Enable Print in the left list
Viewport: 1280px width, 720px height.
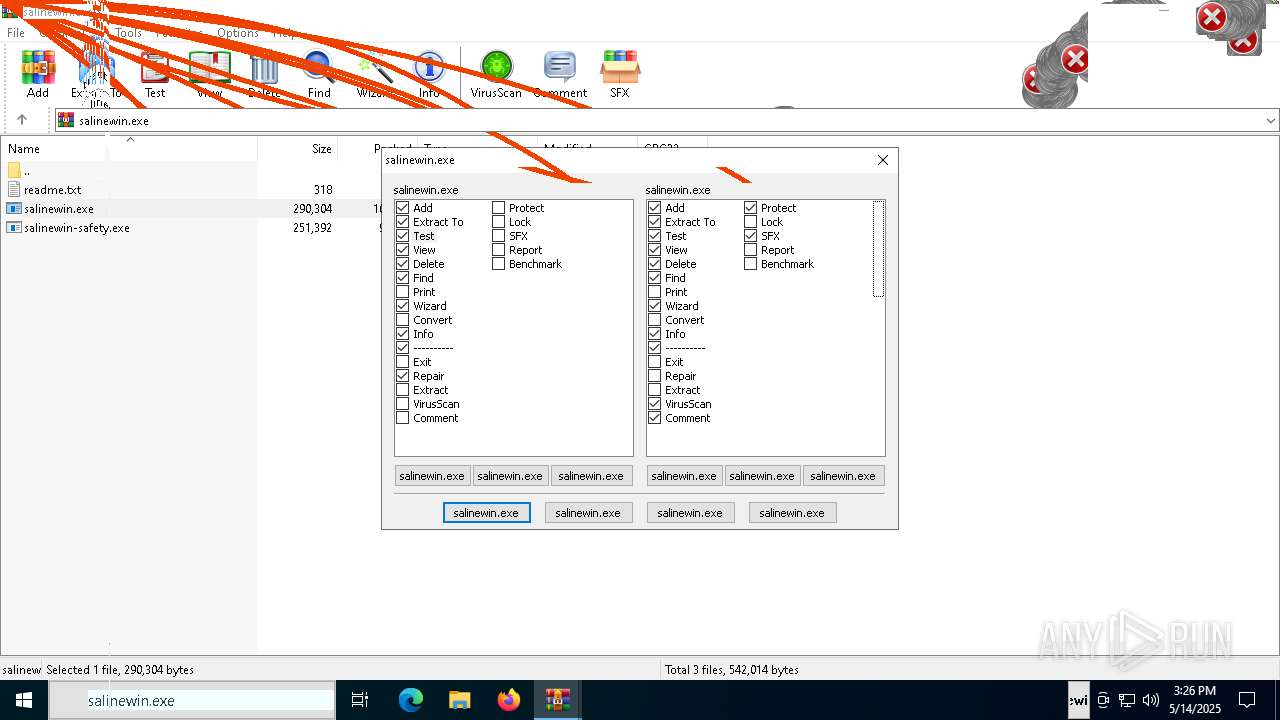click(403, 292)
